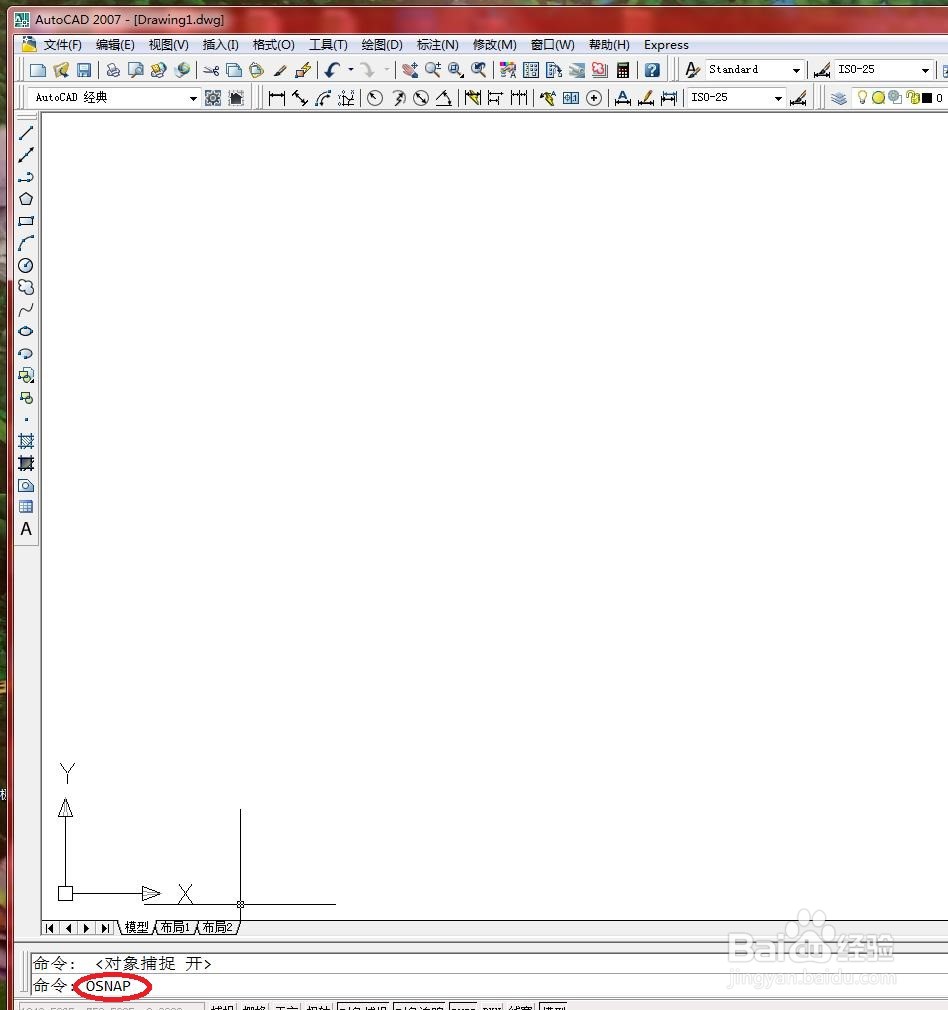This screenshot has width=948, height=1010.
Task: Click the Aligned dimension icon
Action: click(x=300, y=98)
